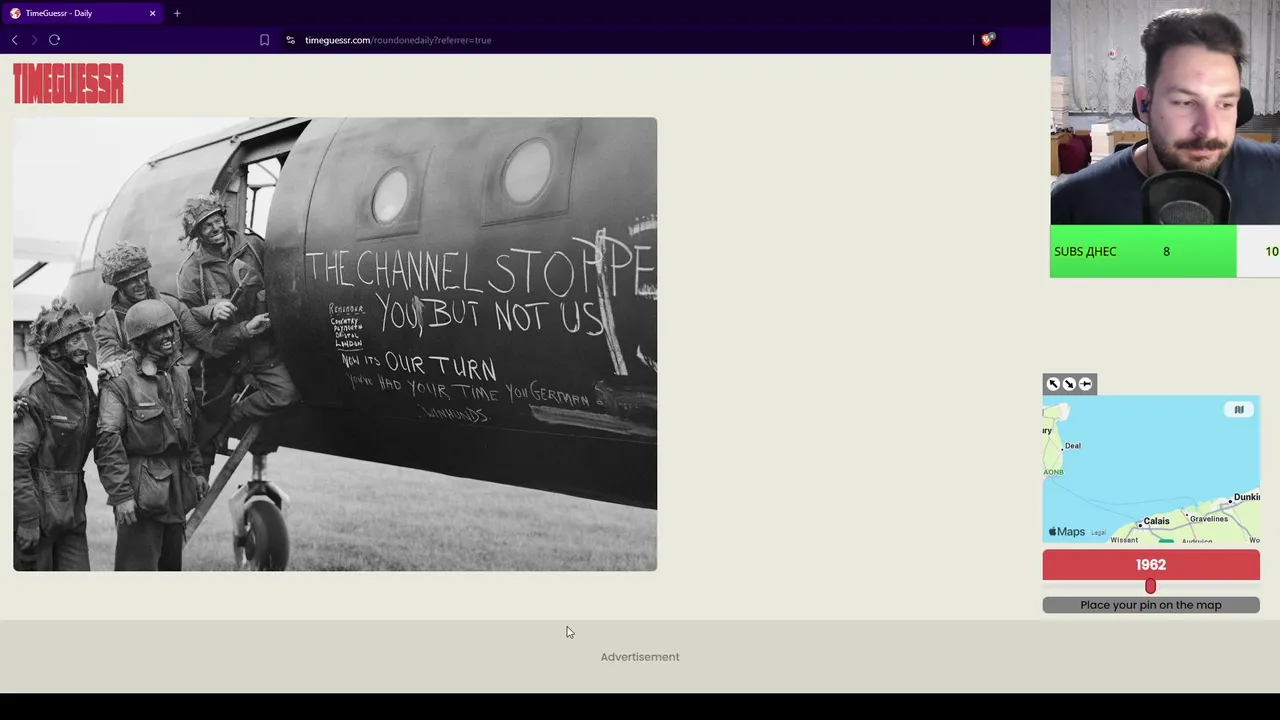Viewport: 1280px width, 720px height.
Task: Click Gravelines on the map
Action: click(x=1208, y=519)
